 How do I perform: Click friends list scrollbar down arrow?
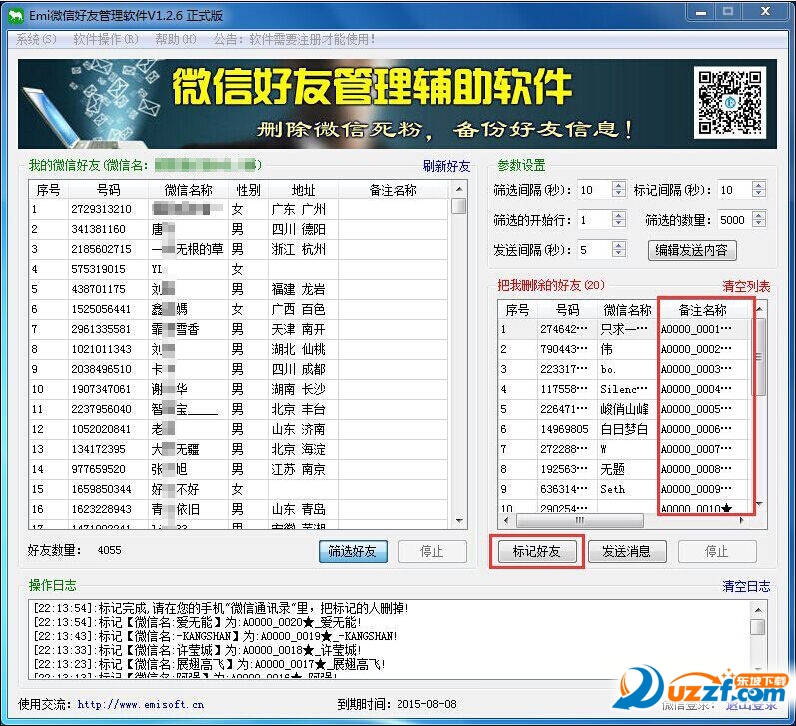(x=459, y=520)
